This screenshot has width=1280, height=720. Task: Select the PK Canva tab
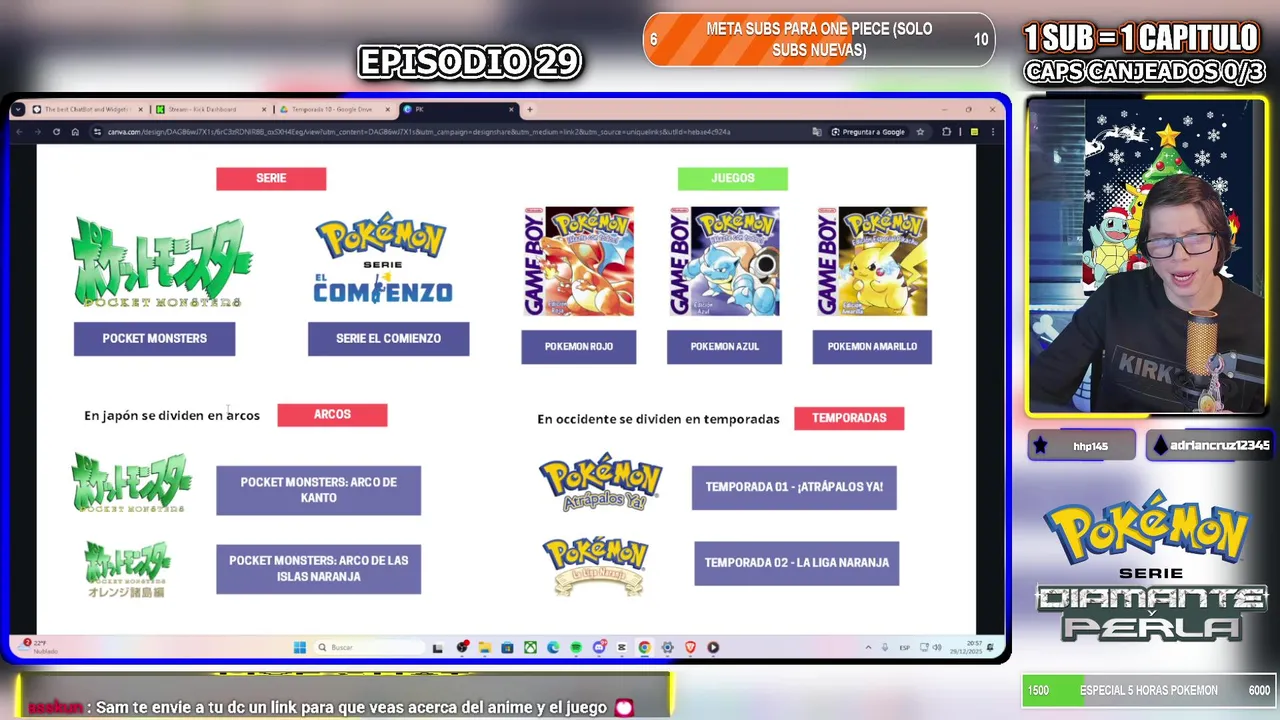tap(457, 109)
